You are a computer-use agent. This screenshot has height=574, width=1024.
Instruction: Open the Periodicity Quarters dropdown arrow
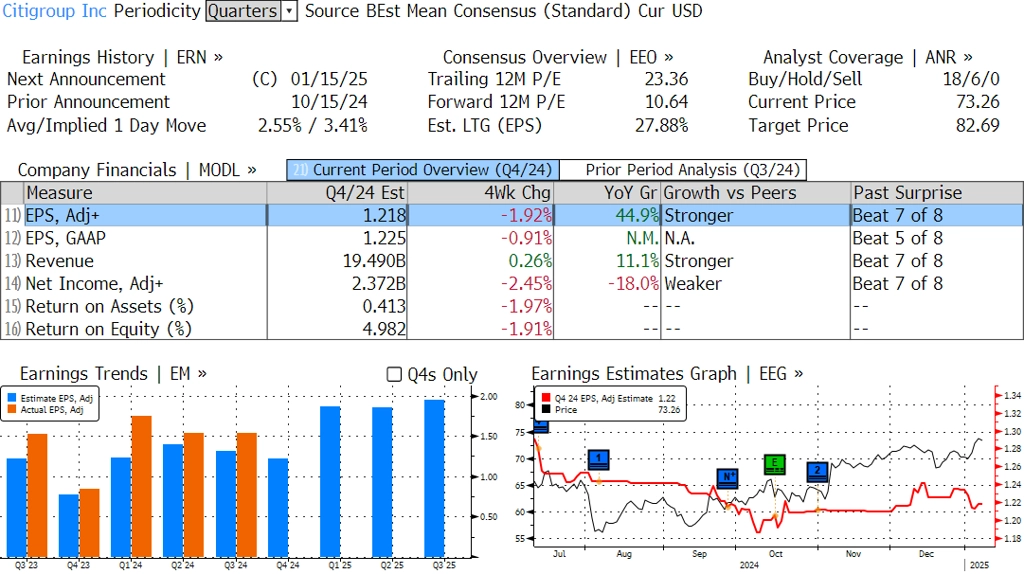click(289, 11)
